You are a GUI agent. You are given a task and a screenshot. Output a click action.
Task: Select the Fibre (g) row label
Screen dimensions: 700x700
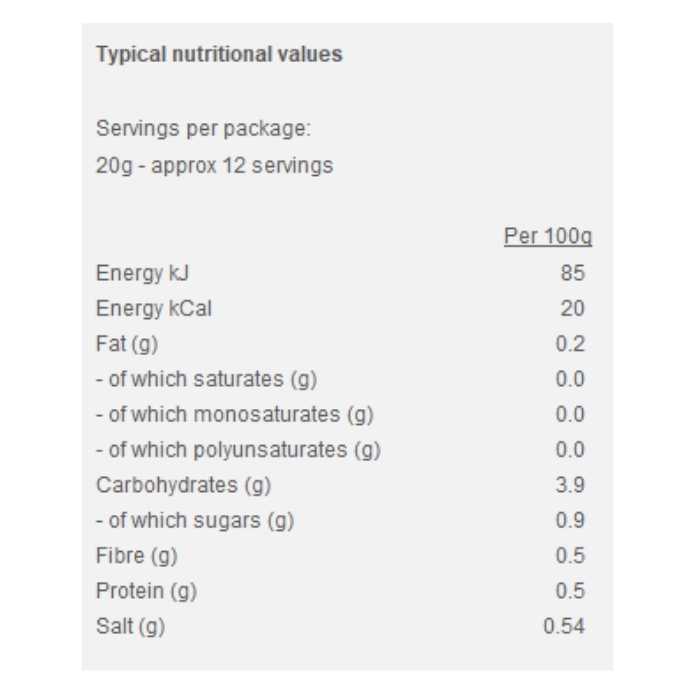tap(136, 556)
